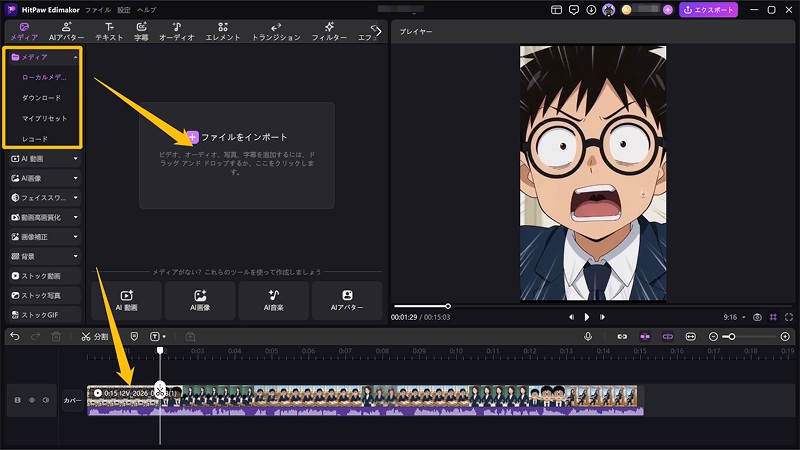Open the ファイル menu
The image size is (800, 450).
pyautogui.click(x=97, y=10)
